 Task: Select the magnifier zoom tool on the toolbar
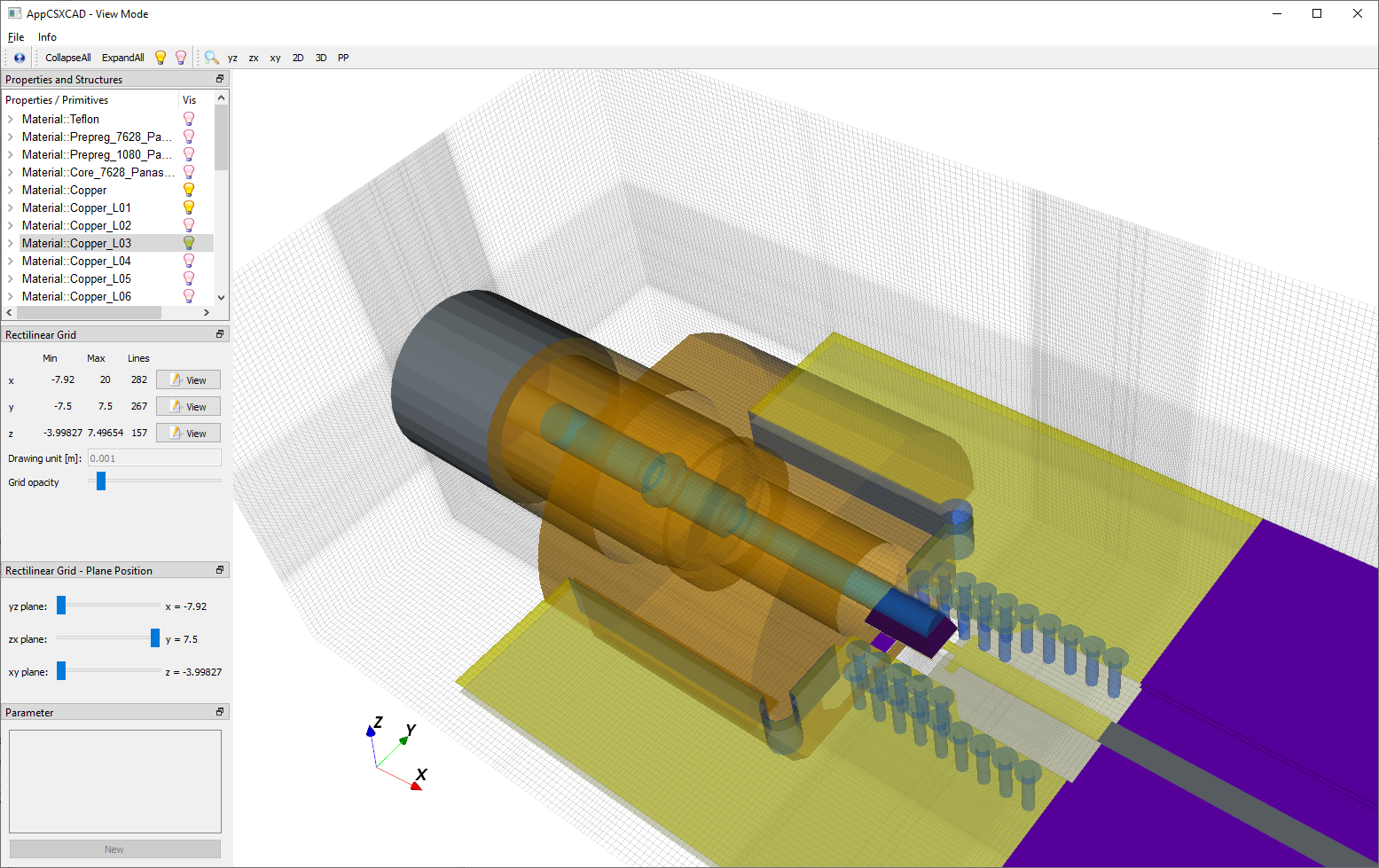211,57
